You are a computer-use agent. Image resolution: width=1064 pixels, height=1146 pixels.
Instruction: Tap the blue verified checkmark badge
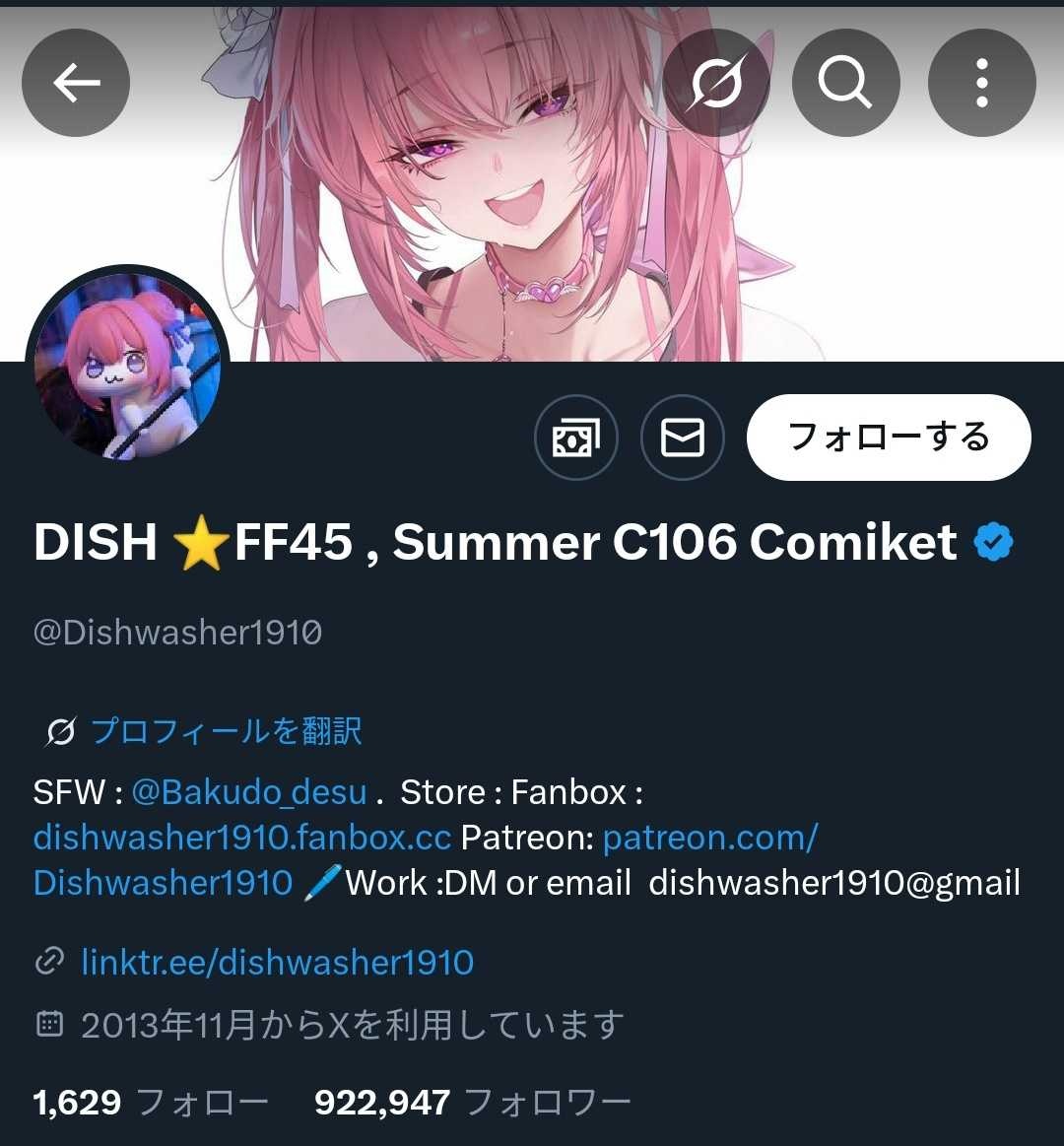[993, 542]
